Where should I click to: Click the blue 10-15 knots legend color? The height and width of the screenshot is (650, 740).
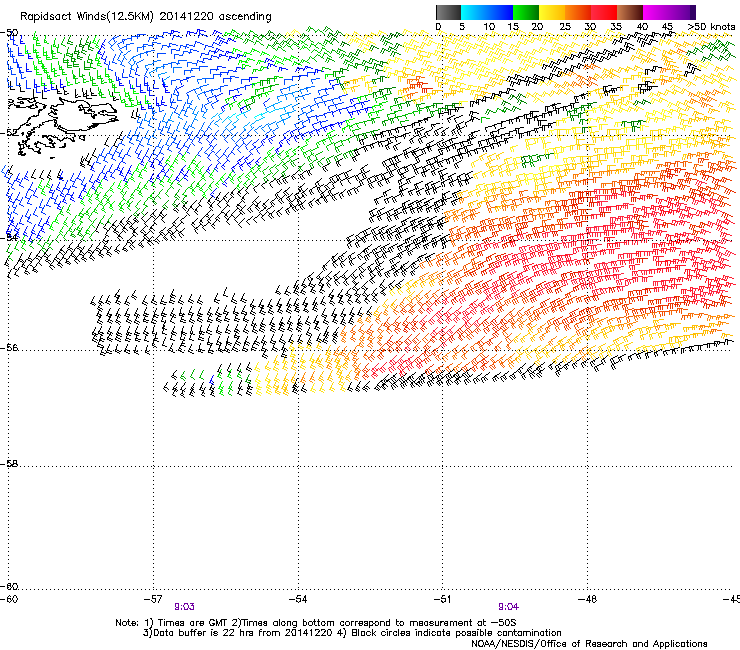point(500,12)
